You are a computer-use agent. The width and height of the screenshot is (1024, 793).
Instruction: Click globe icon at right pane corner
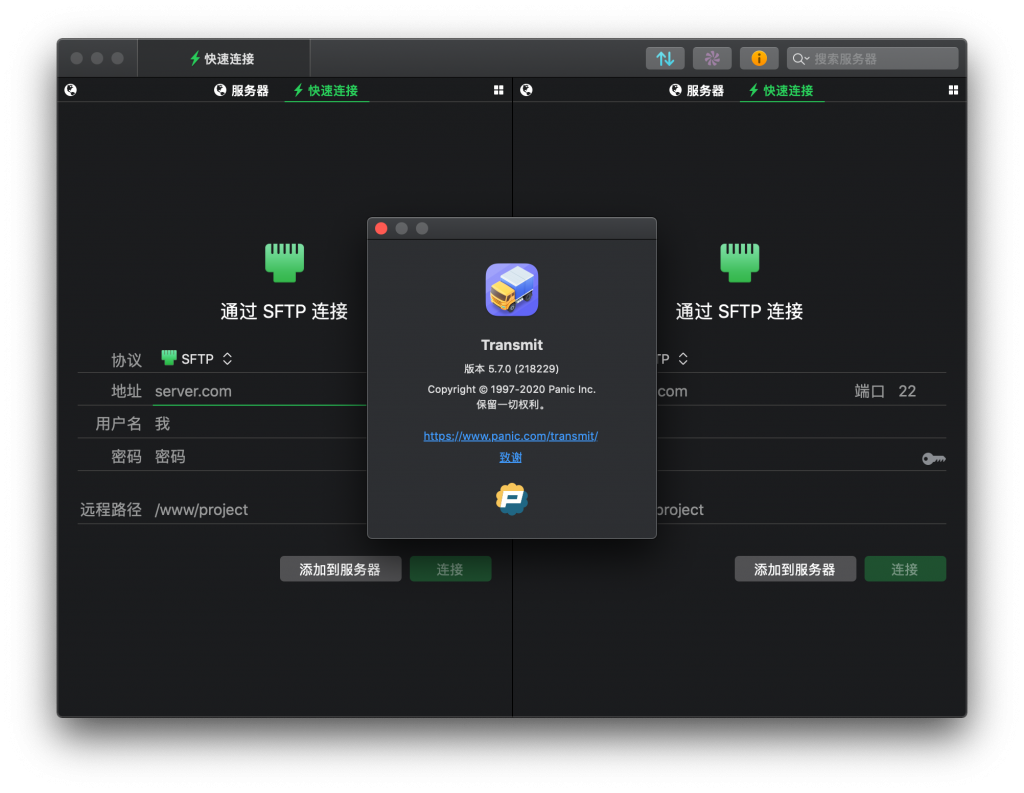pos(526,90)
